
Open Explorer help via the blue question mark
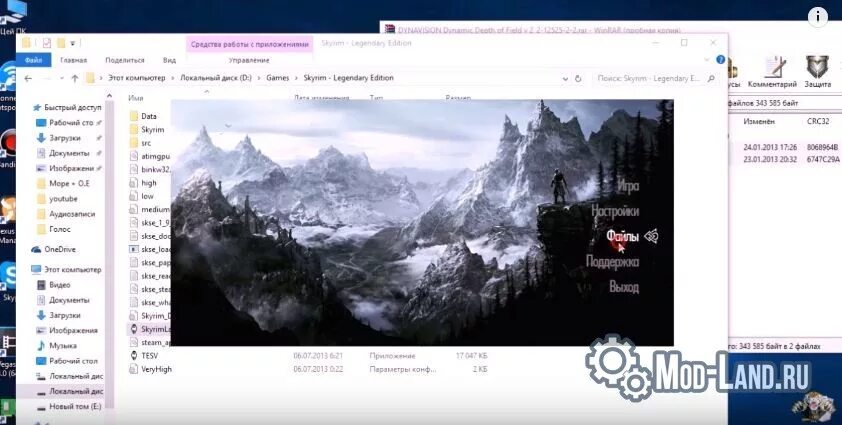click(720, 60)
